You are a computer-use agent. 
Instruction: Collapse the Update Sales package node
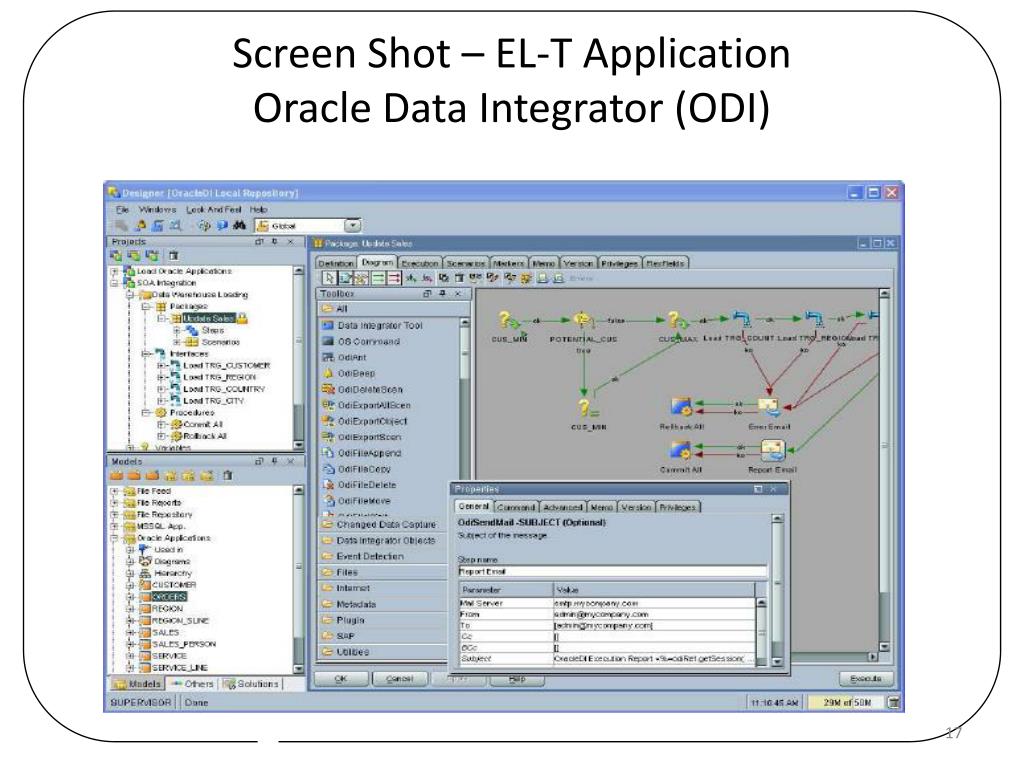(x=161, y=318)
